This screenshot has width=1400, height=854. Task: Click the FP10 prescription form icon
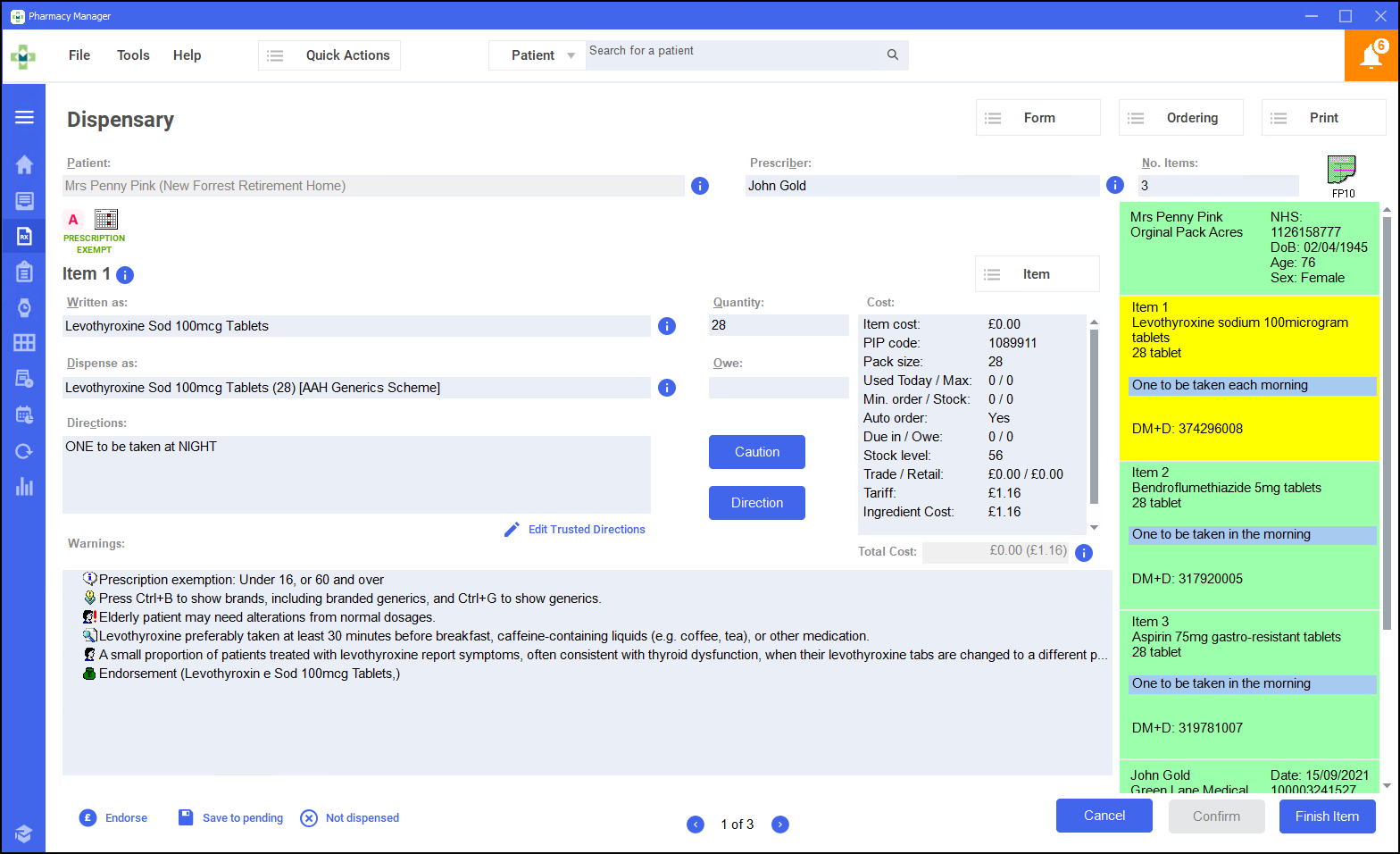(1342, 170)
